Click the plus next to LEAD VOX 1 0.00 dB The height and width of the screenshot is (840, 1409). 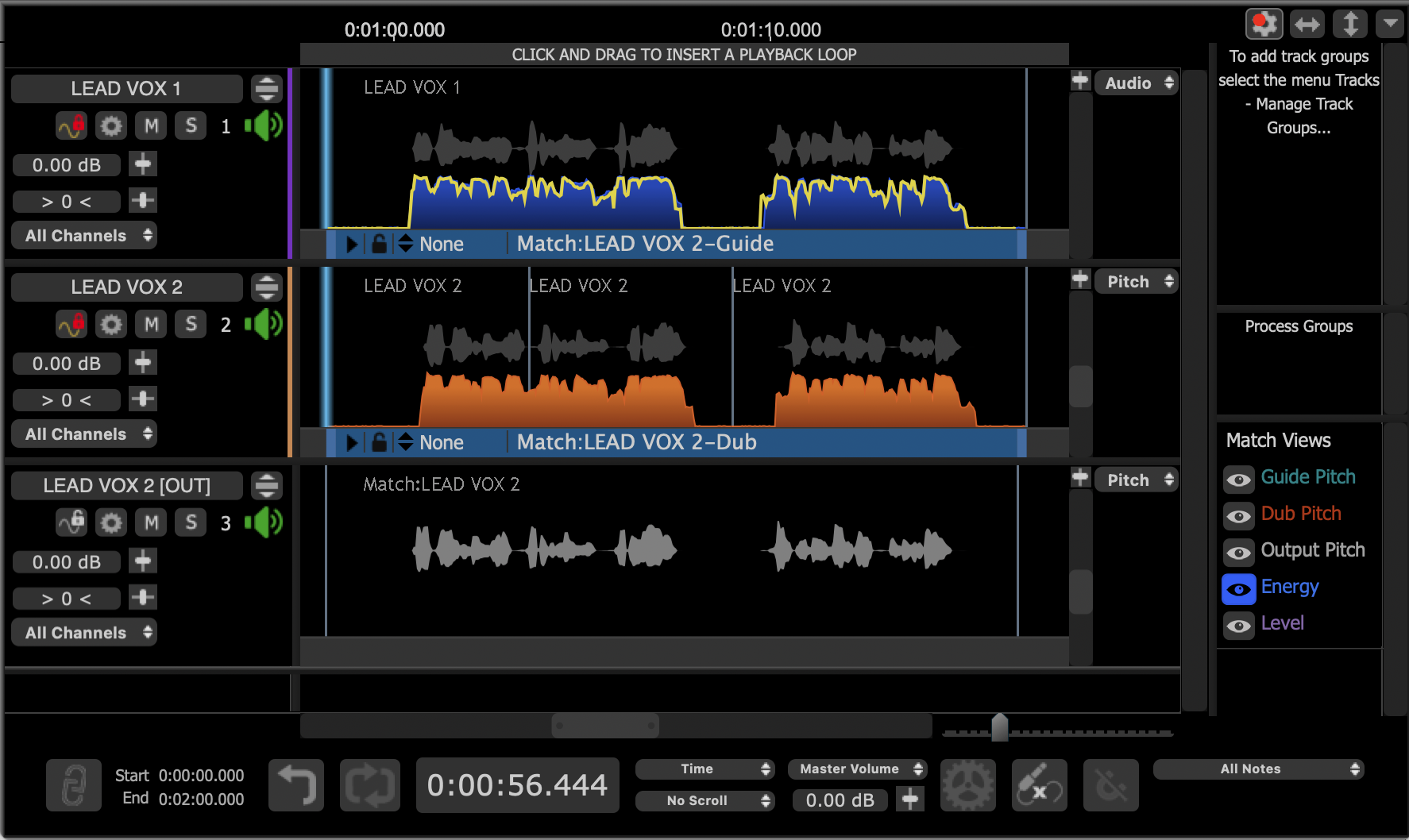143,164
